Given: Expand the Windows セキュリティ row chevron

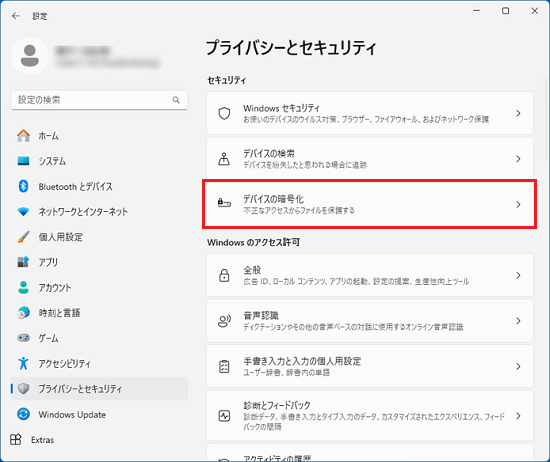Looking at the screenshot, I should coord(518,113).
